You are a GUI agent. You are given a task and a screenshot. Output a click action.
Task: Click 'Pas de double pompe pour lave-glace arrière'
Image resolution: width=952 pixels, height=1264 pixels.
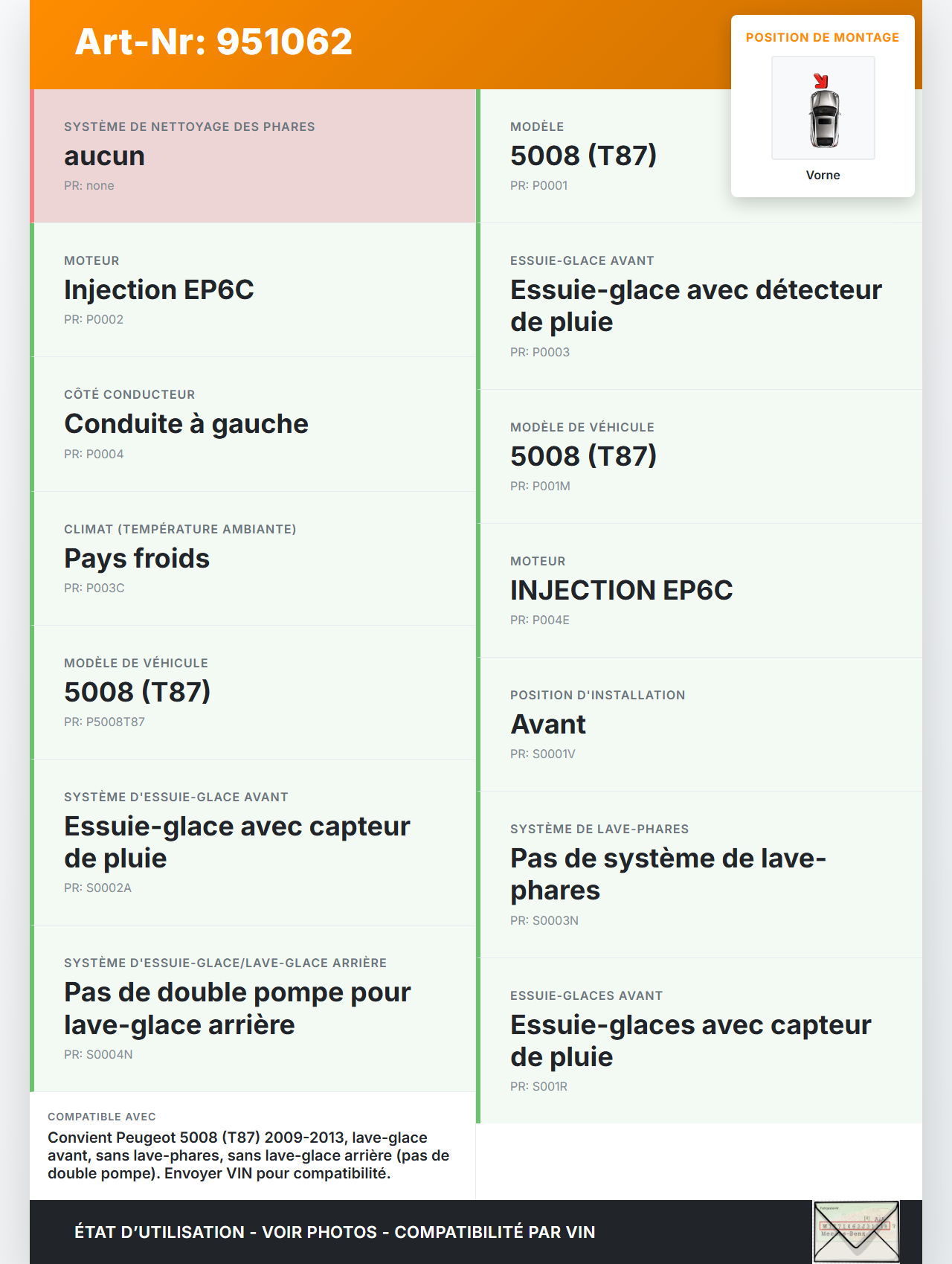point(253,1009)
